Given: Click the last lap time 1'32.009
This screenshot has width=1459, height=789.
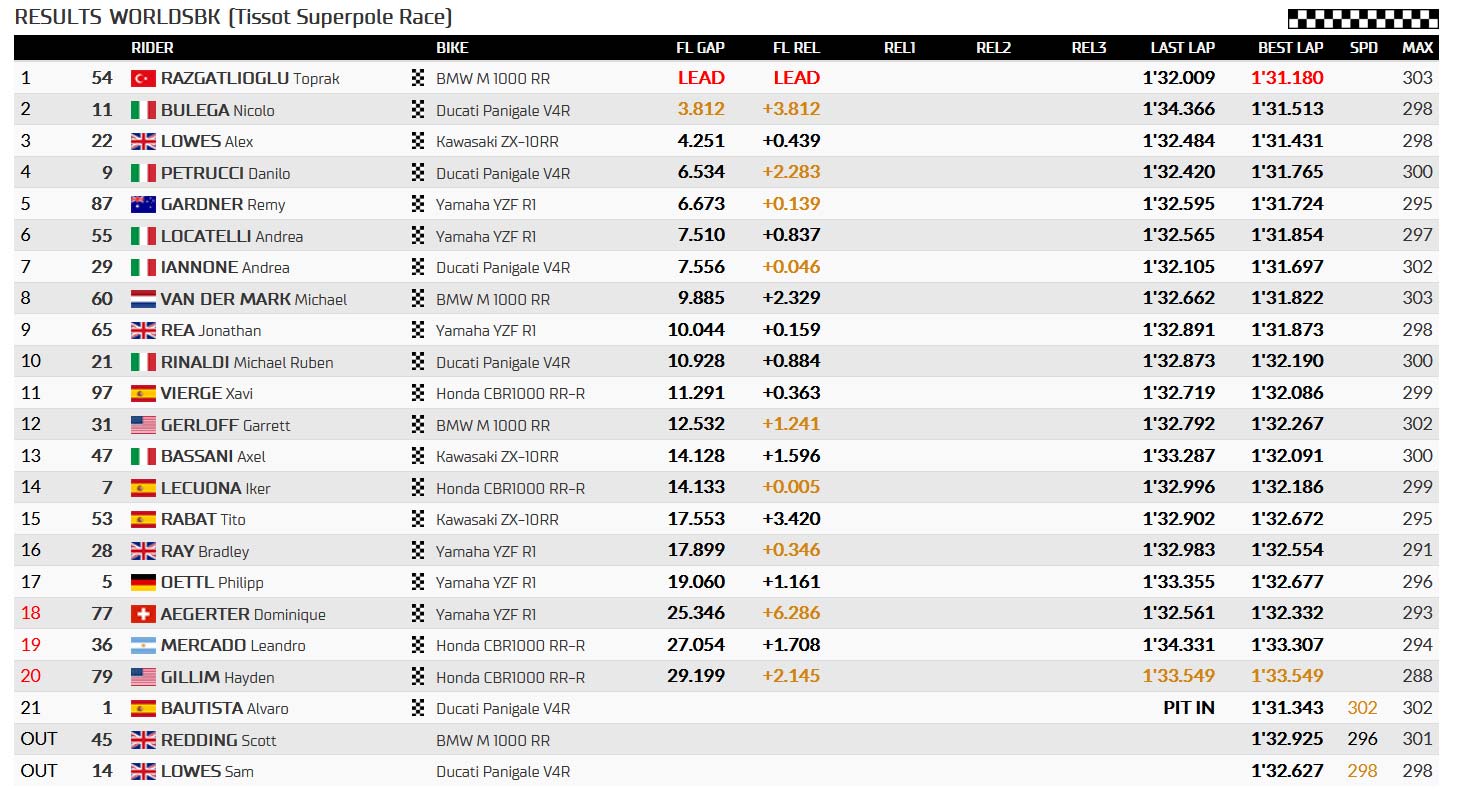Looking at the screenshot, I should coord(1179,78).
